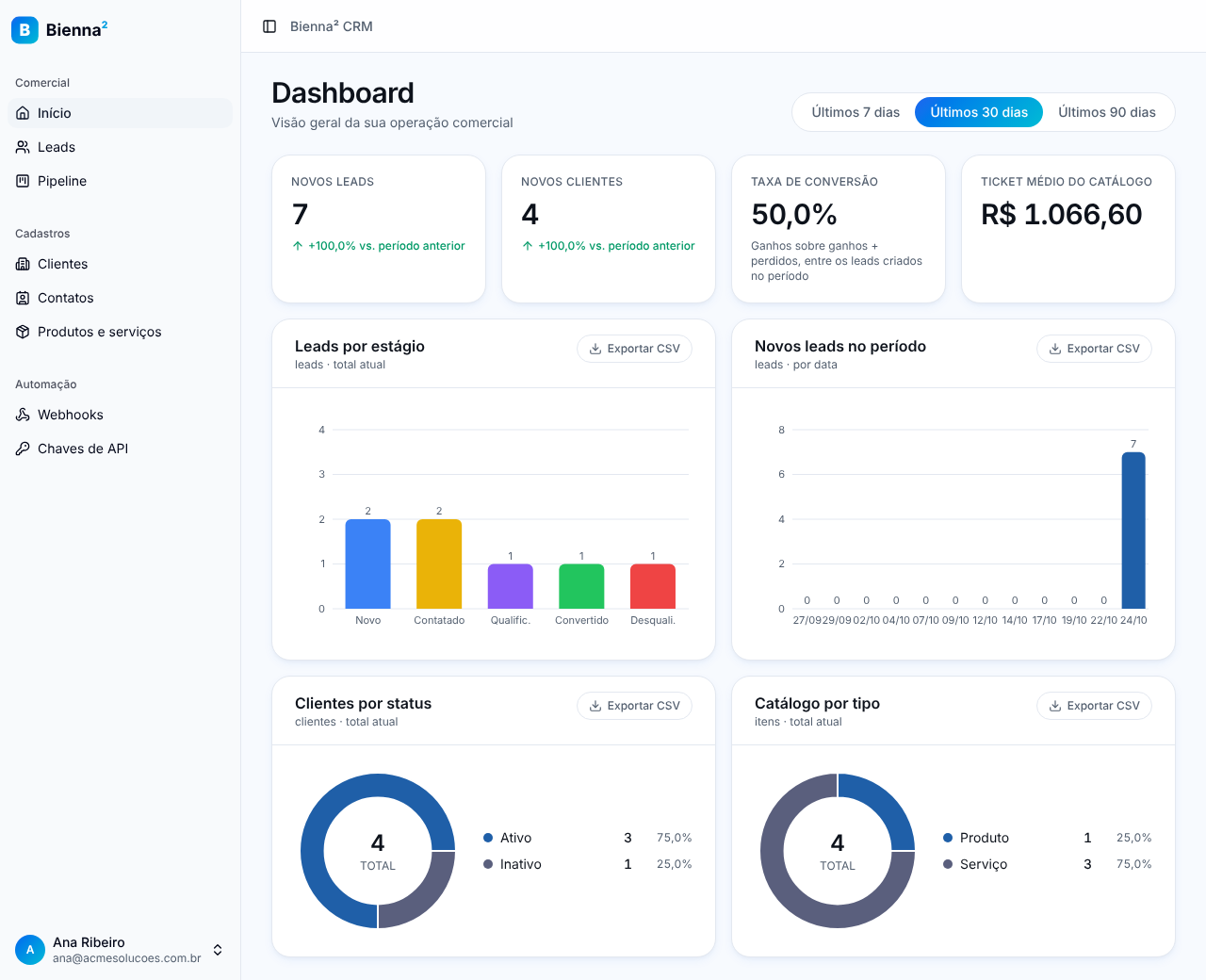Viewport: 1206px width, 980px height.
Task: Click the Chaves de API key icon
Action: tap(23, 449)
